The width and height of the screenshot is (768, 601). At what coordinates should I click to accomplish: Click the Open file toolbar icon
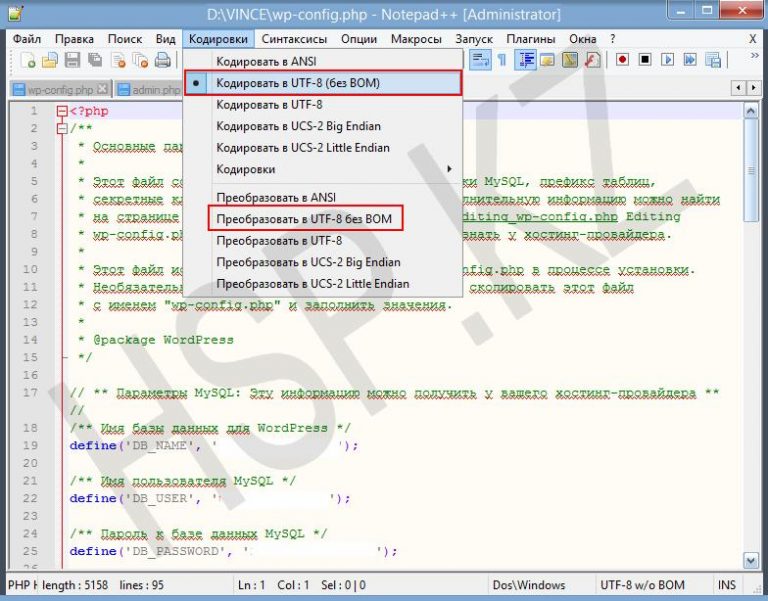[50, 61]
